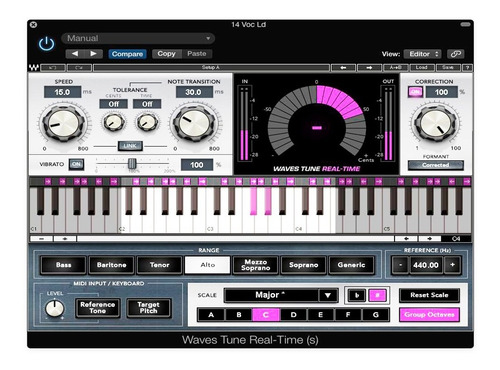Click the Tolerance Cents small knob
The image size is (500, 370).
[114, 122]
